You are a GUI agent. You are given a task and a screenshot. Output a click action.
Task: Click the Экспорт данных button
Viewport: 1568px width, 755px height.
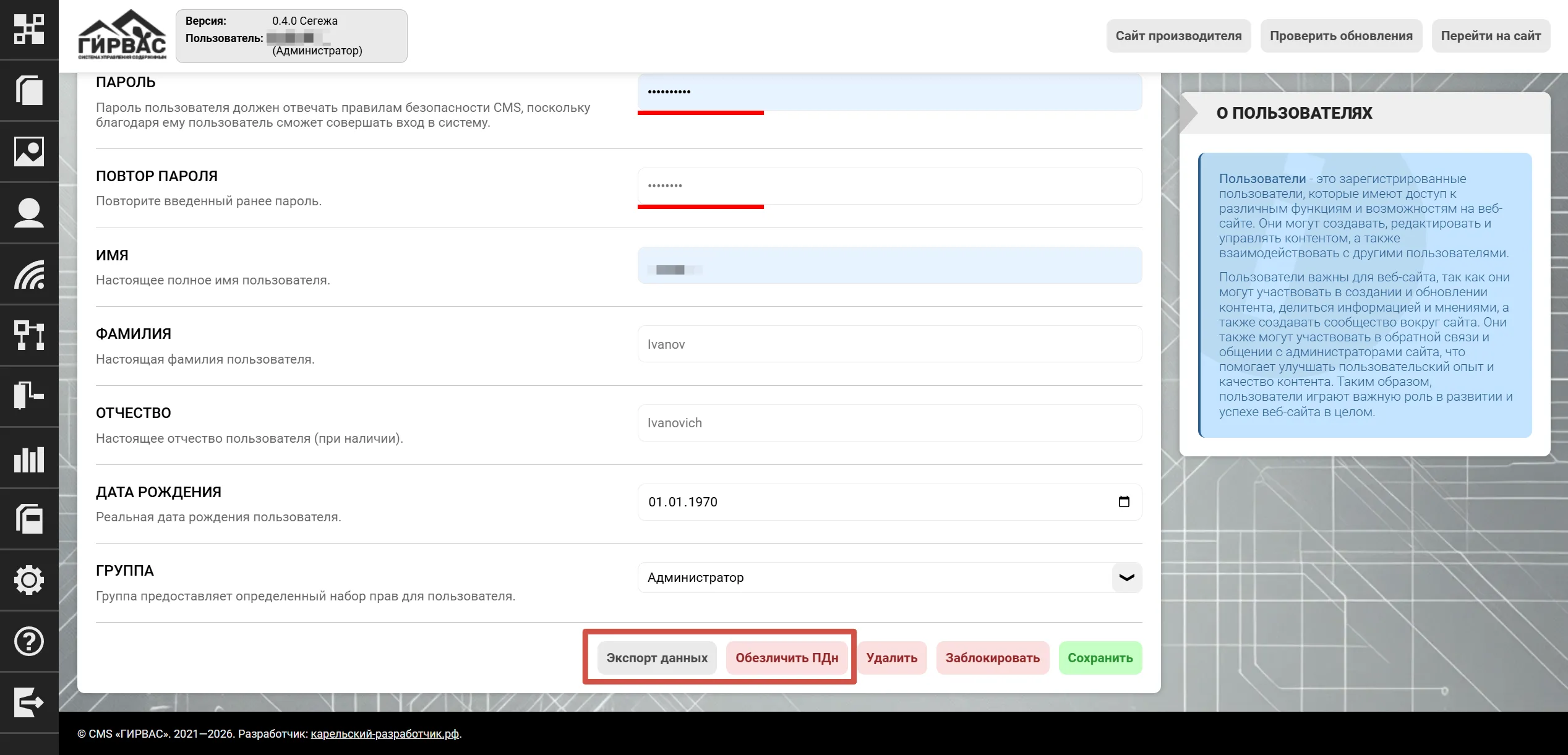point(657,658)
